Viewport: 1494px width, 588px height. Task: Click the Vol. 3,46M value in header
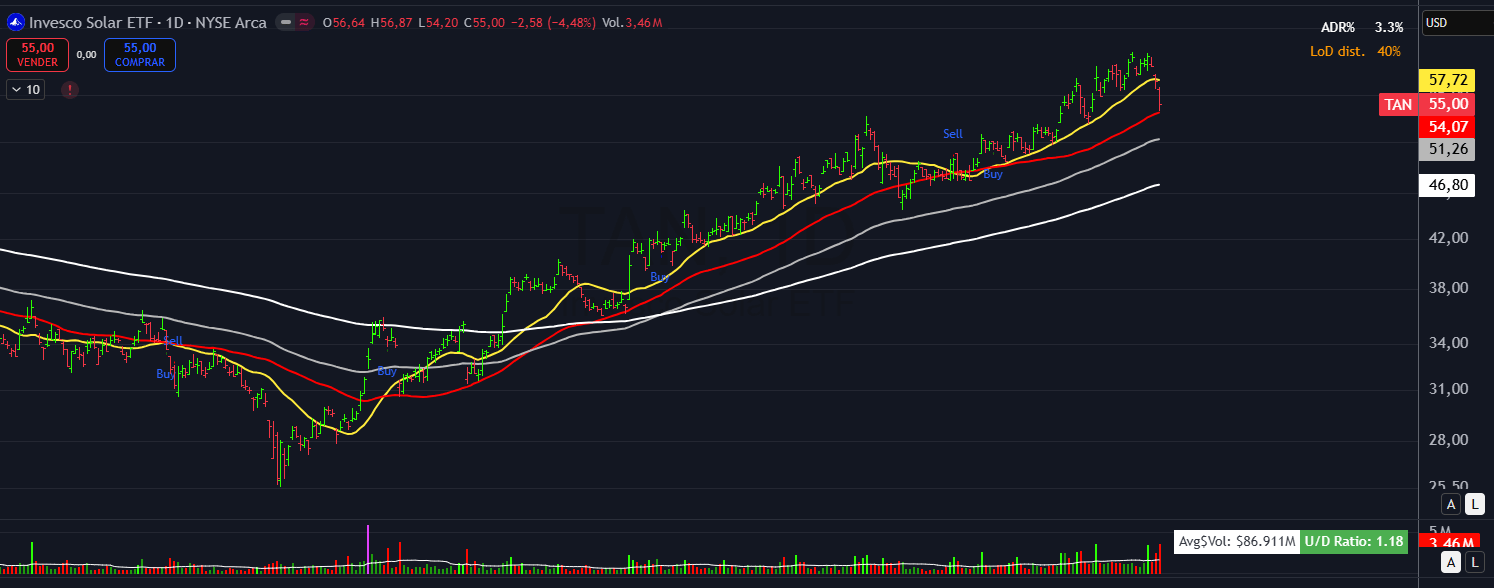coord(631,22)
